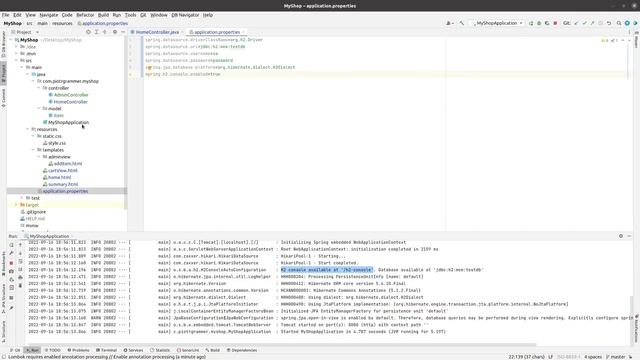Stop MyShopApplication with red stop icon
The image size is (640, 360).
555,23
